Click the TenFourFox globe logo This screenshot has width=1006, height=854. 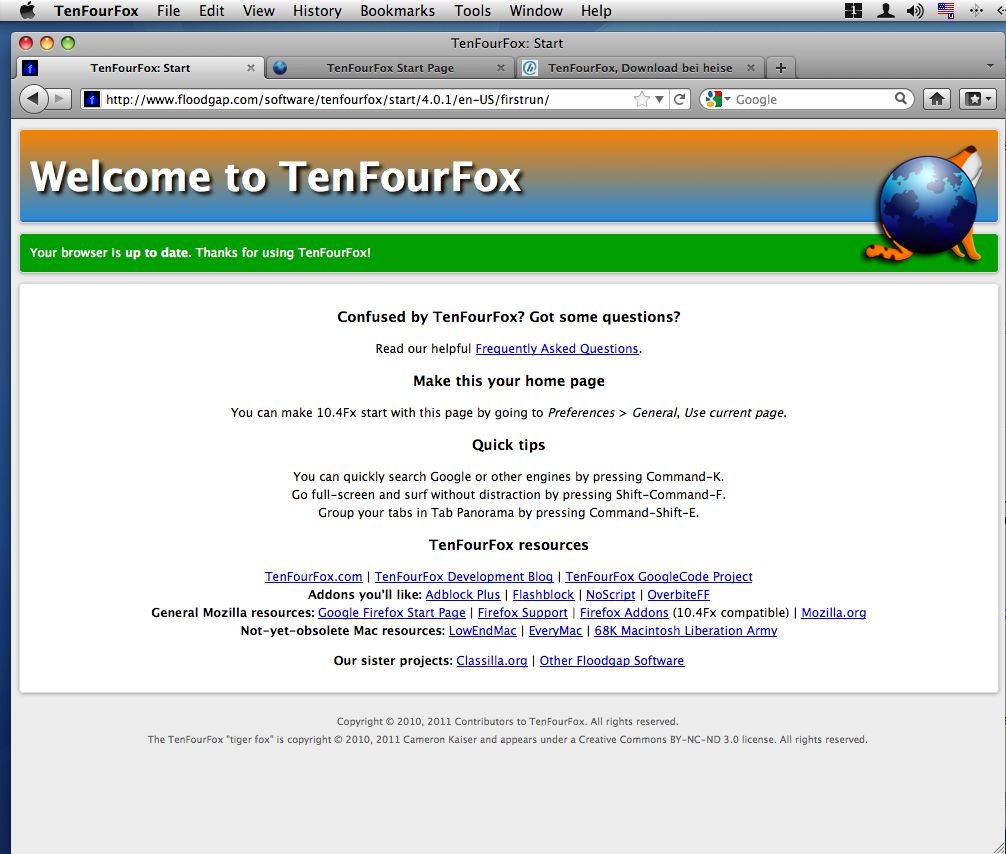pyautogui.click(x=928, y=206)
